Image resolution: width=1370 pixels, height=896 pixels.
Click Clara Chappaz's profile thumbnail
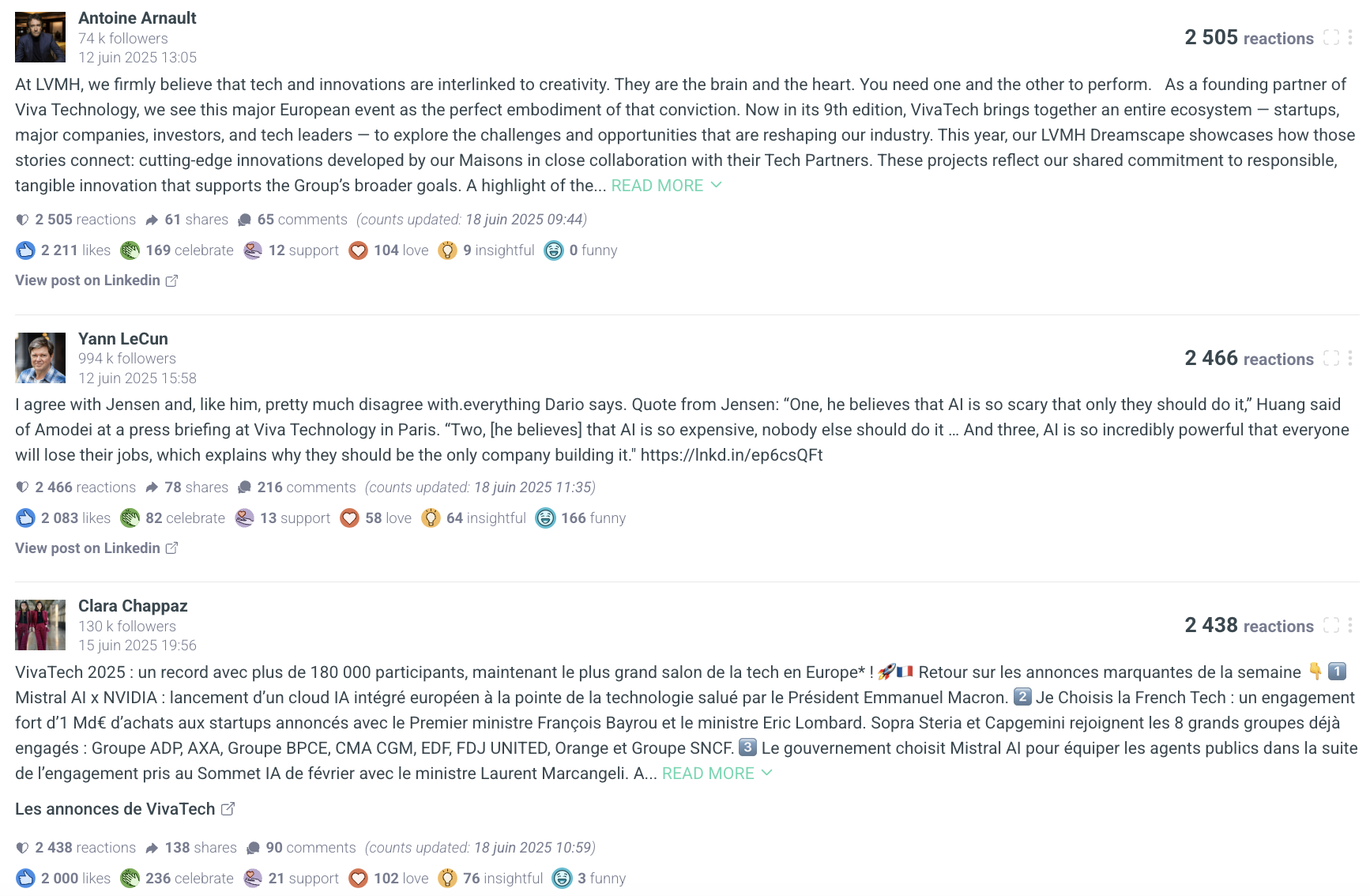point(40,625)
